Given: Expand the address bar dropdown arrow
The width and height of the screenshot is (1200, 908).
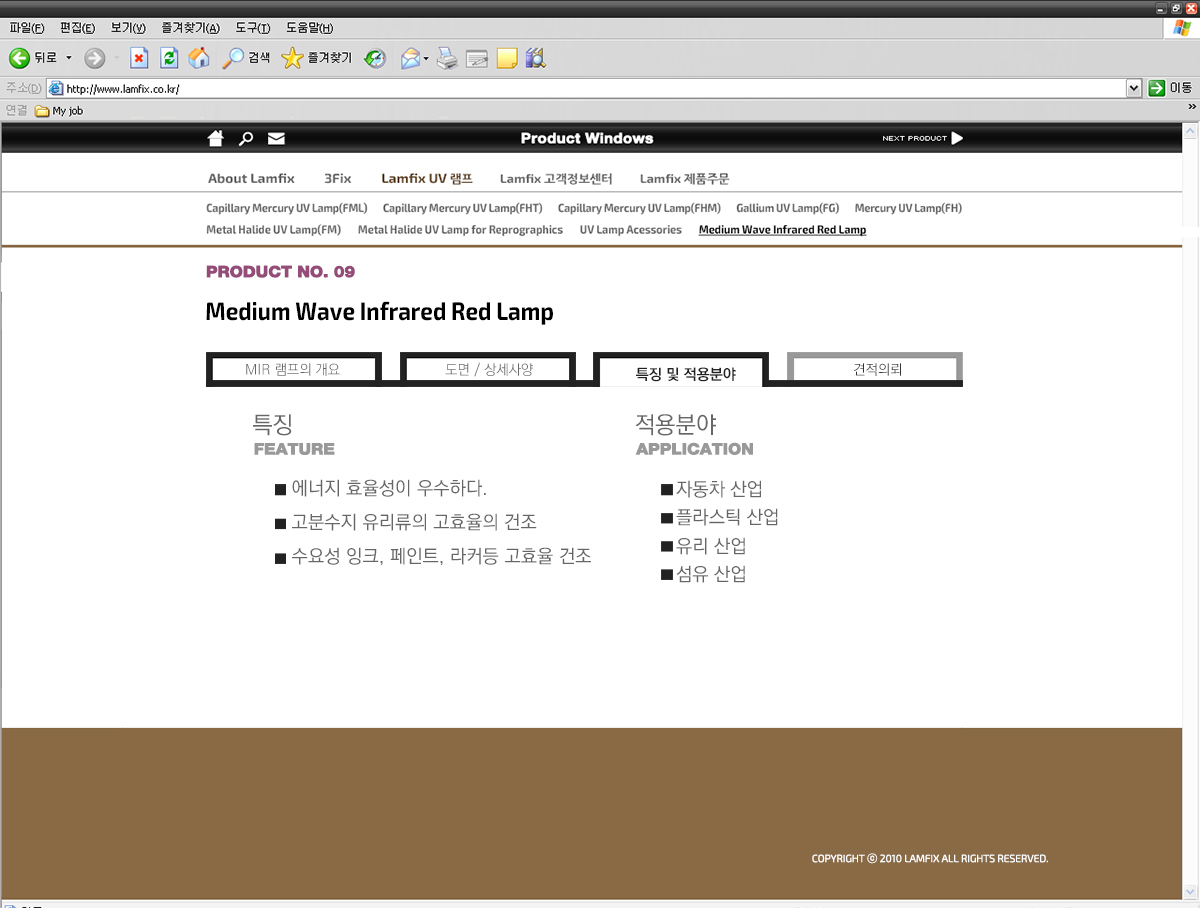Looking at the screenshot, I should click(1133, 88).
